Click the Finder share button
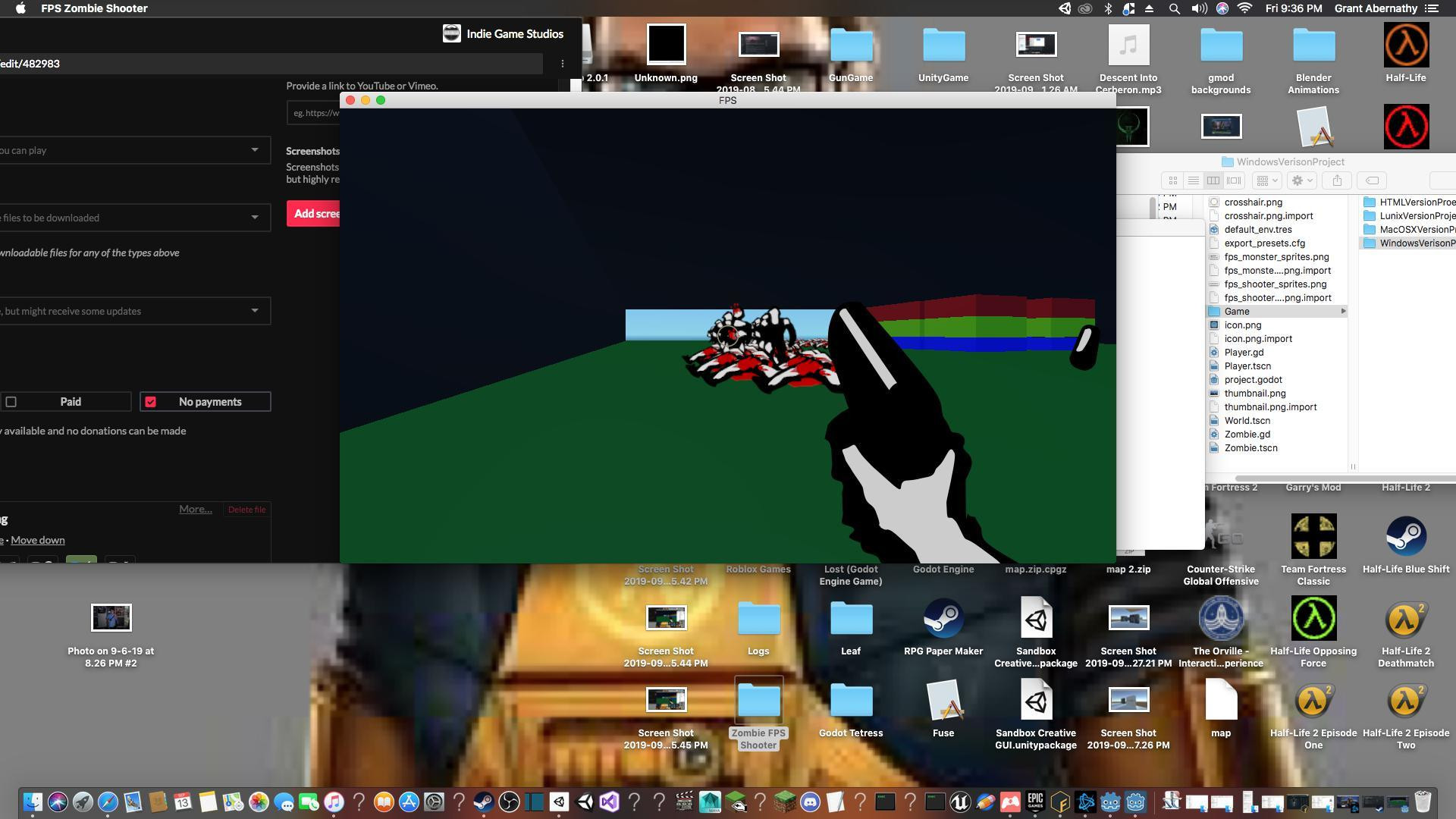Screen dimensions: 1456x819 1337,180
